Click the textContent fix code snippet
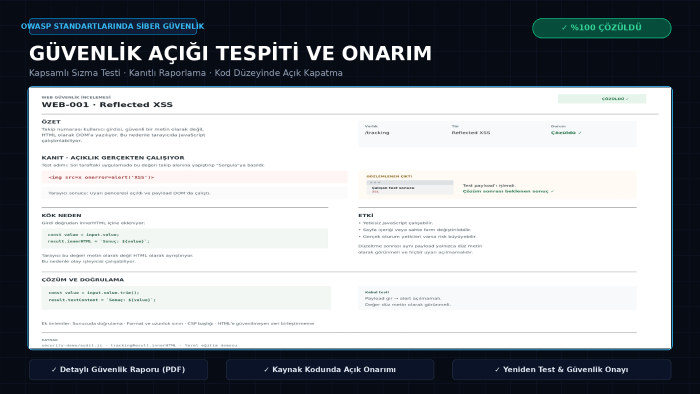 tap(186, 298)
